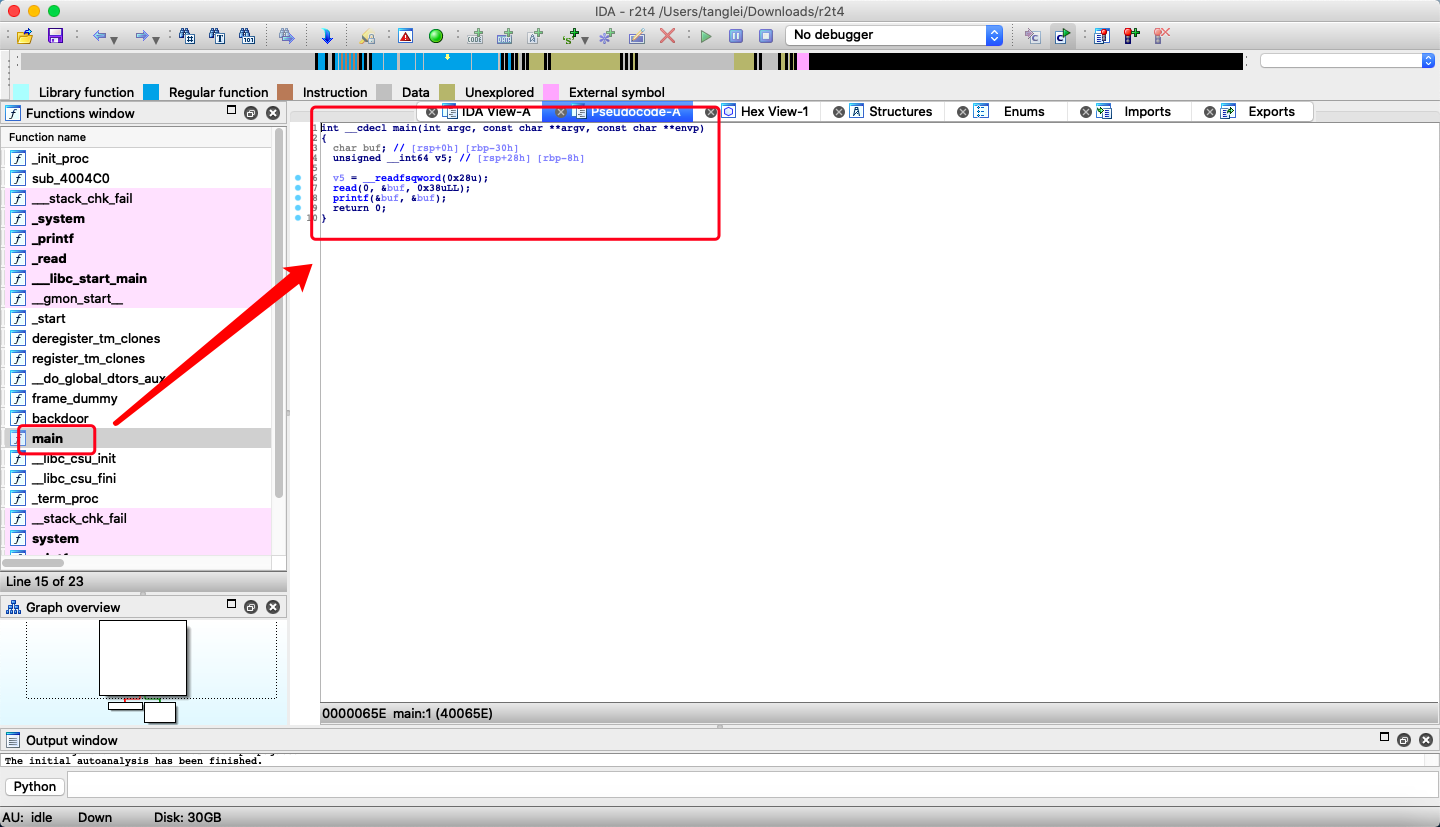Image resolution: width=1440 pixels, height=827 pixels.
Task: Click the pencil edit toolbar icon
Action: (637, 36)
